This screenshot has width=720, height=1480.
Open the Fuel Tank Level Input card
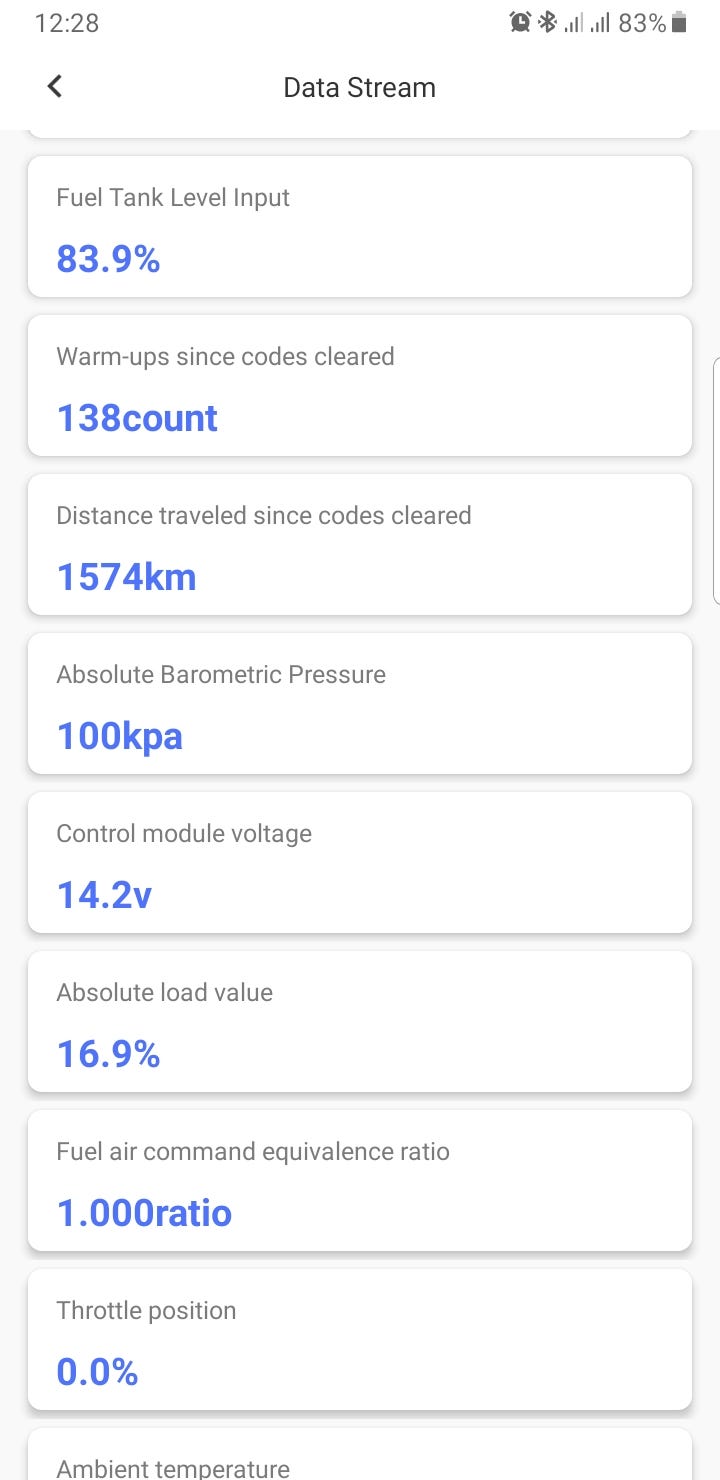point(360,226)
